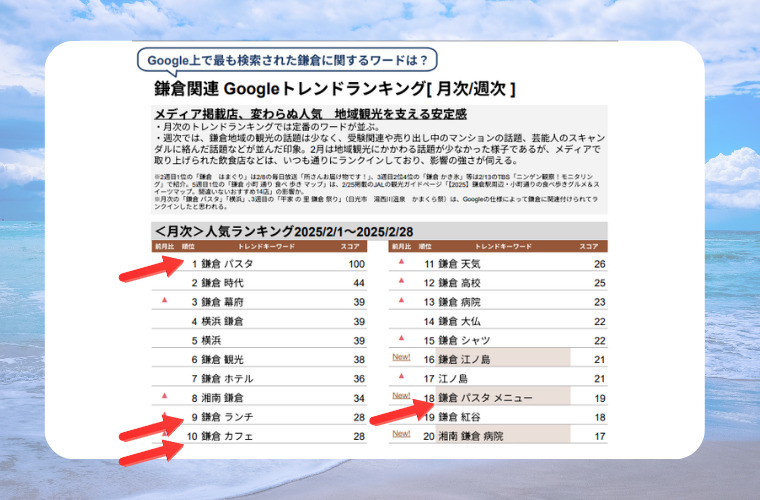Click the score 100 for 鎌倉 パスタ
The image size is (760, 500).
[356, 264]
